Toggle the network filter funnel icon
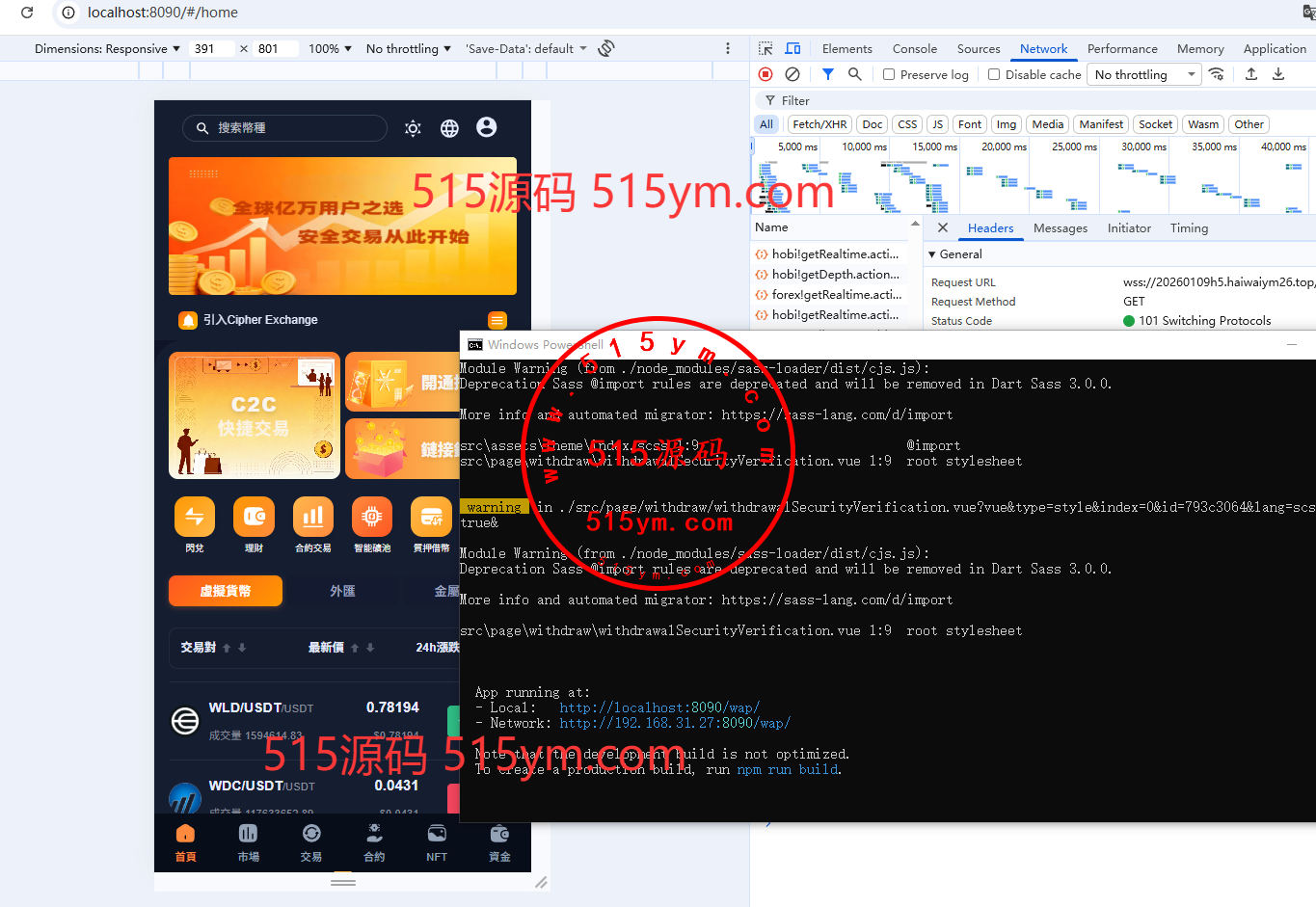This screenshot has width=1316, height=907. click(x=828, y=74)
